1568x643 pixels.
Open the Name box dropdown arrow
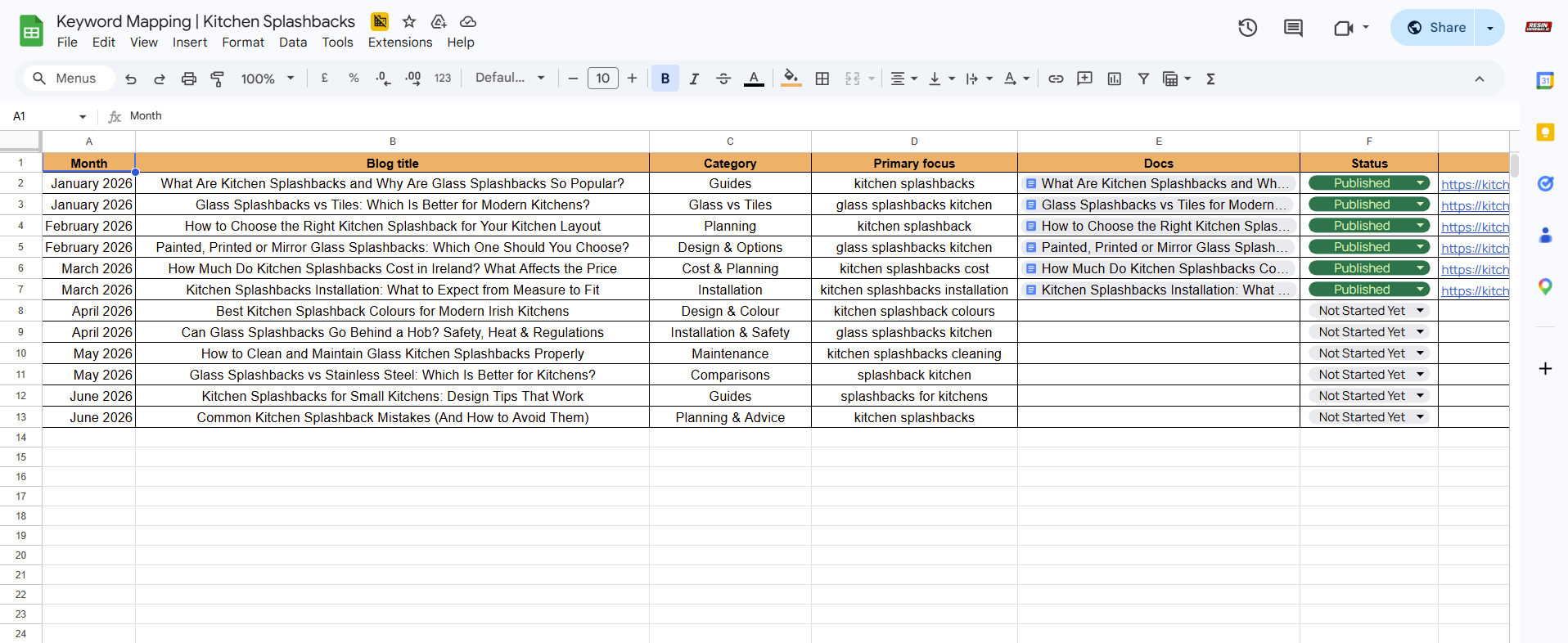click(83, 116)
